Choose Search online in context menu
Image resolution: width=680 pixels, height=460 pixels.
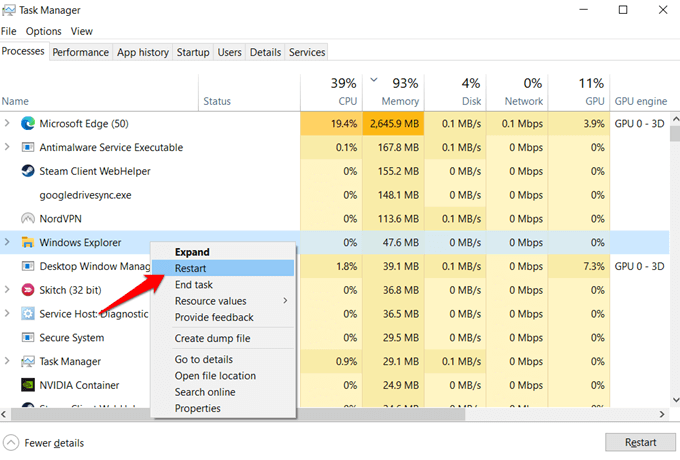(x=223, y=392)
